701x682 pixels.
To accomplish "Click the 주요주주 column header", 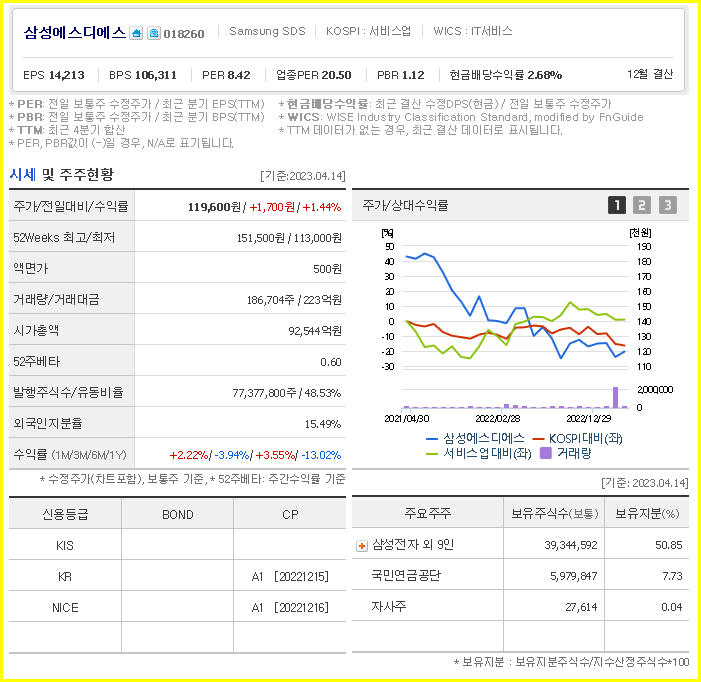I will (427, 513).
